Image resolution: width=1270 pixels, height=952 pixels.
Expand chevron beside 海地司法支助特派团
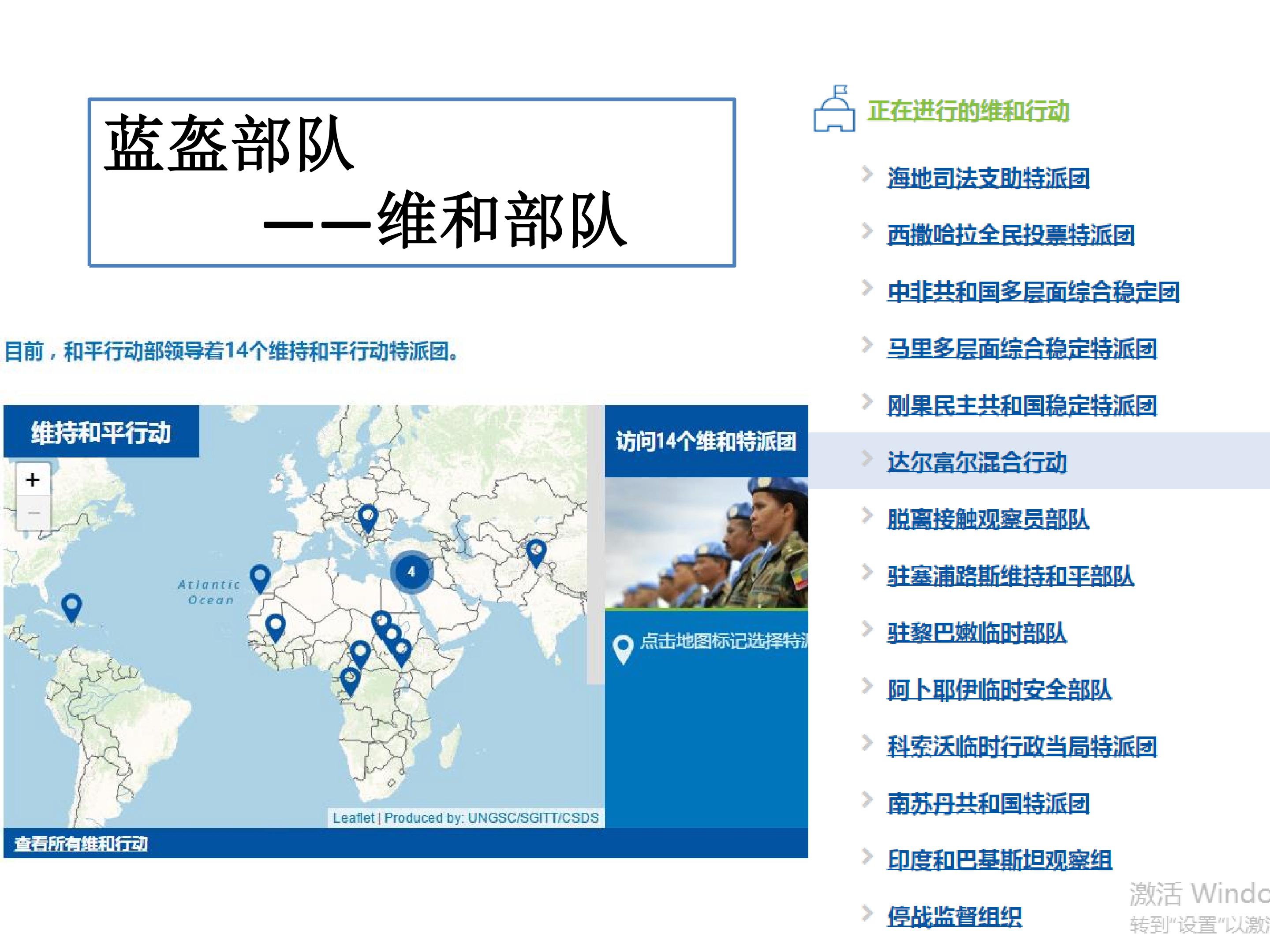[x=867, y=175]
